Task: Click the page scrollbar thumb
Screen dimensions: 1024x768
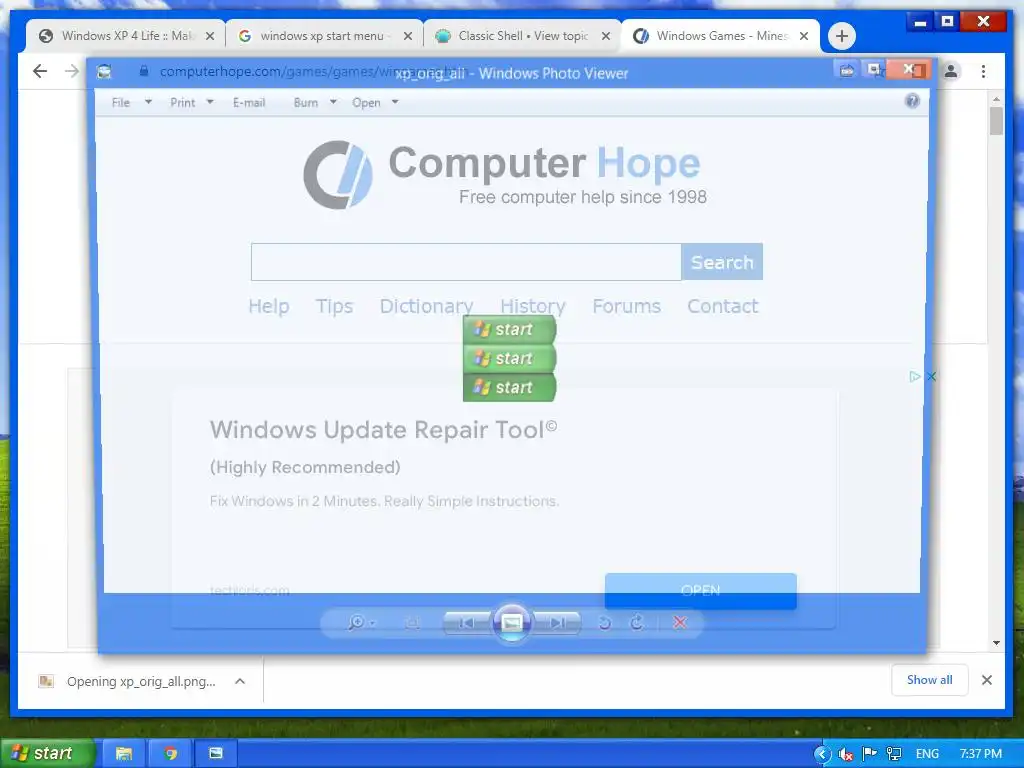Action: pos(996,121)
